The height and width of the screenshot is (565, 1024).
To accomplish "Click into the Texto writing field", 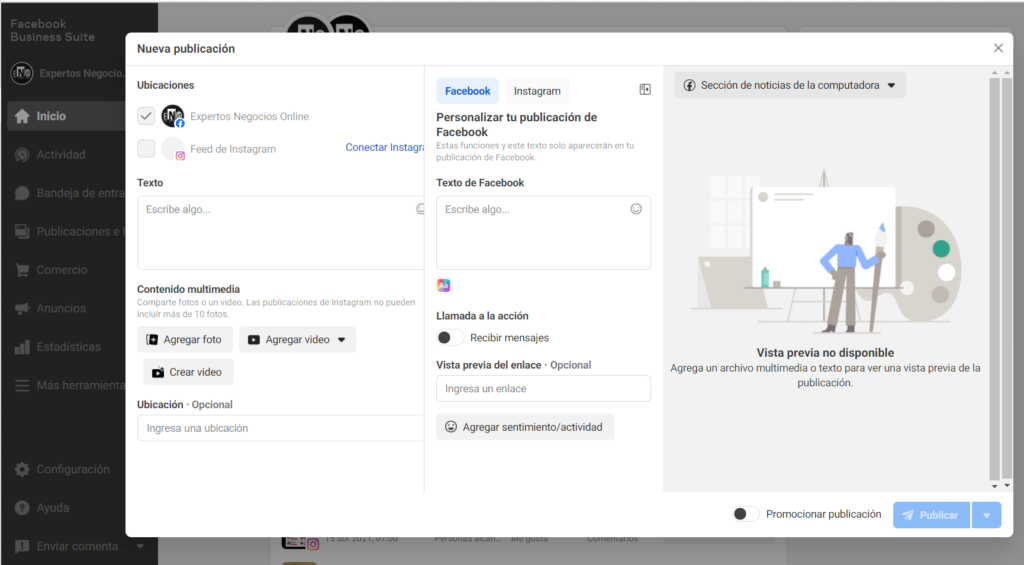I will (x=280, y=233).
